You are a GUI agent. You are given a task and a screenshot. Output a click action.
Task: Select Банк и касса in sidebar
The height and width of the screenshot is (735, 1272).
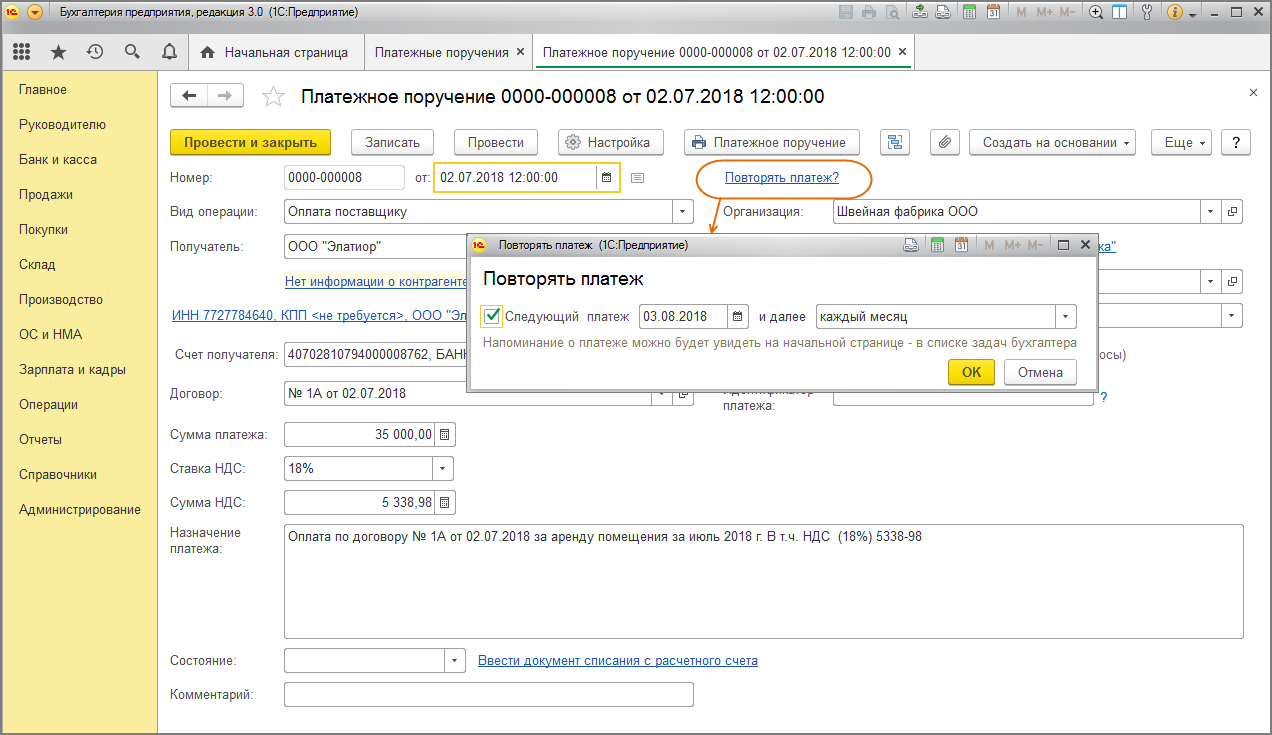point(58,160)
